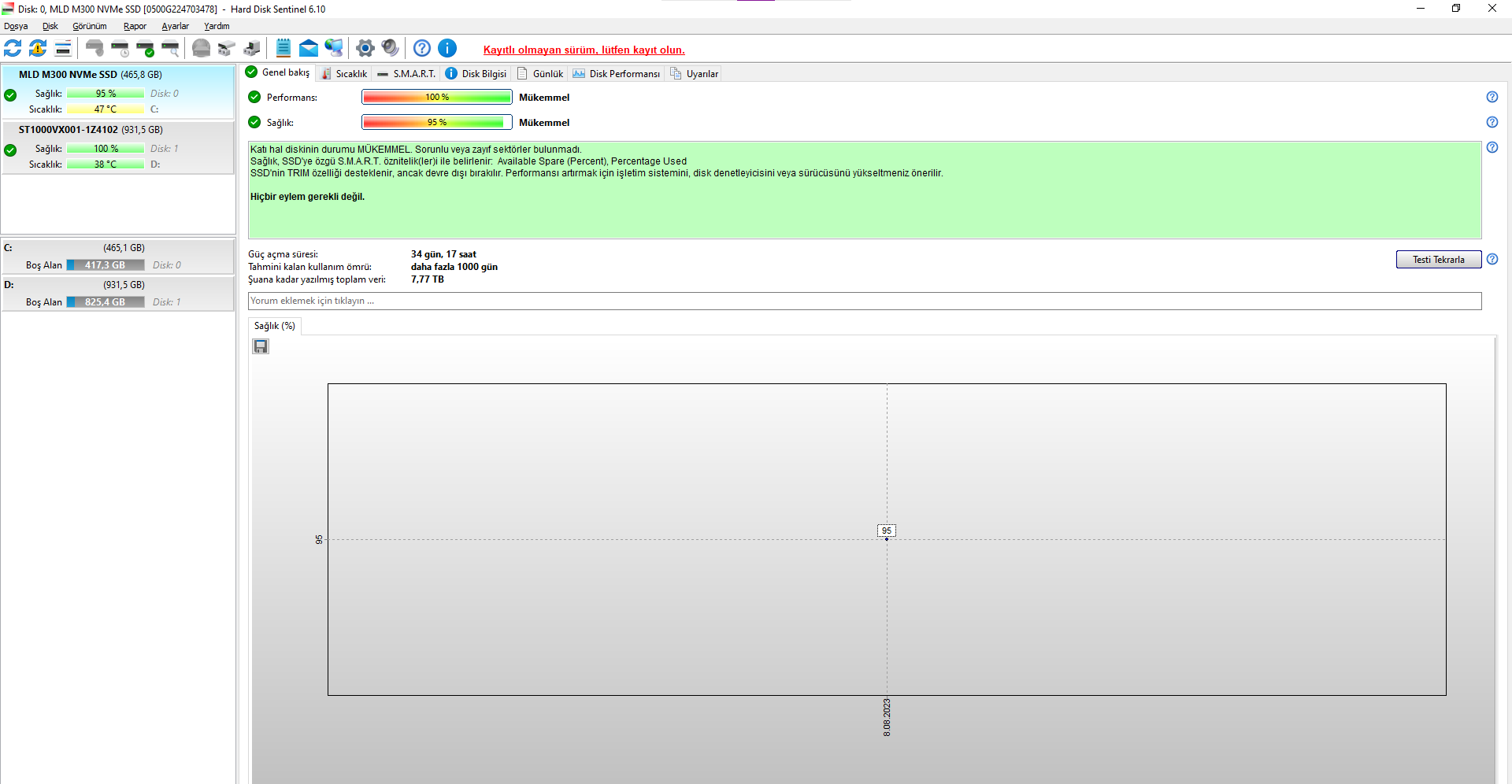Click the refresh disk status icon
Viewport: 1512px width, 784px height.
[13, 48]
